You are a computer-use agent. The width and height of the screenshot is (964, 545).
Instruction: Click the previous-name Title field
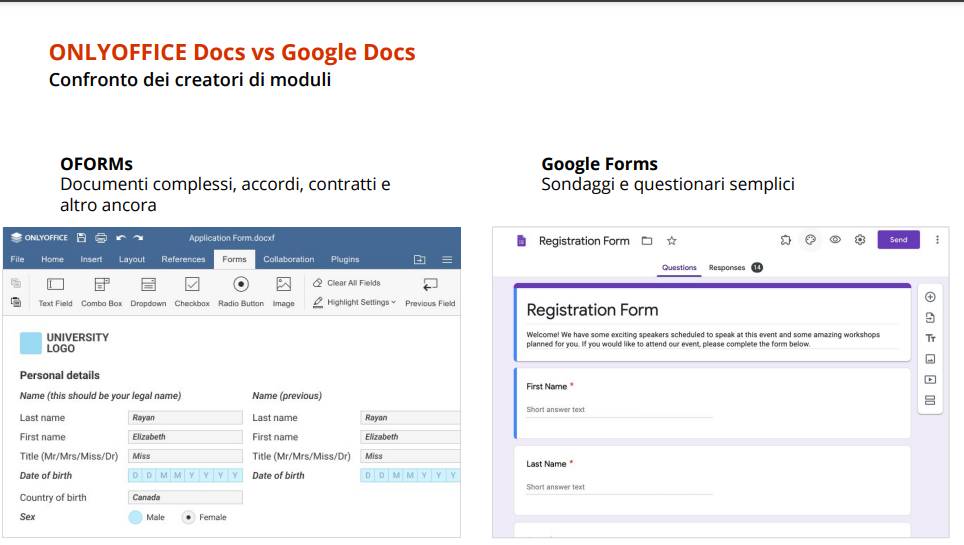point(410,456)
